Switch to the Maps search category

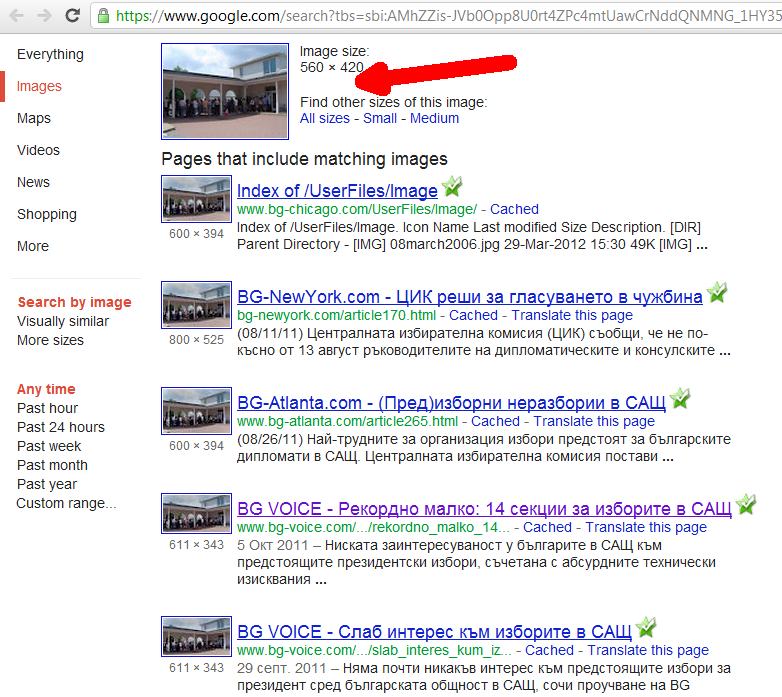[34, 118]
